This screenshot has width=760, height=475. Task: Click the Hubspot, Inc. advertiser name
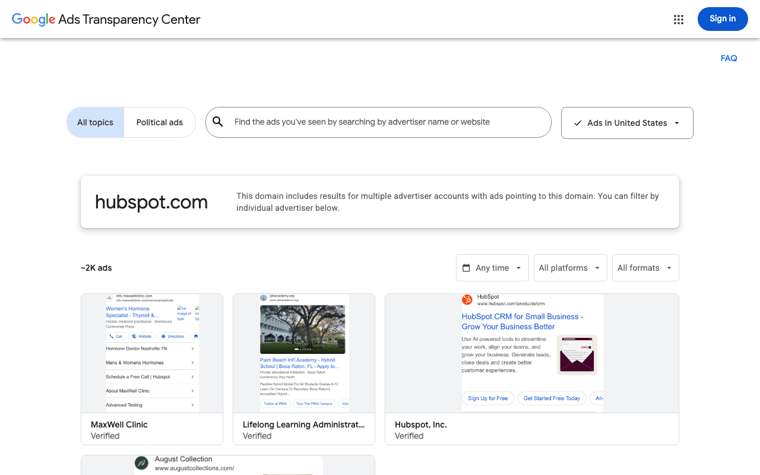421,425
